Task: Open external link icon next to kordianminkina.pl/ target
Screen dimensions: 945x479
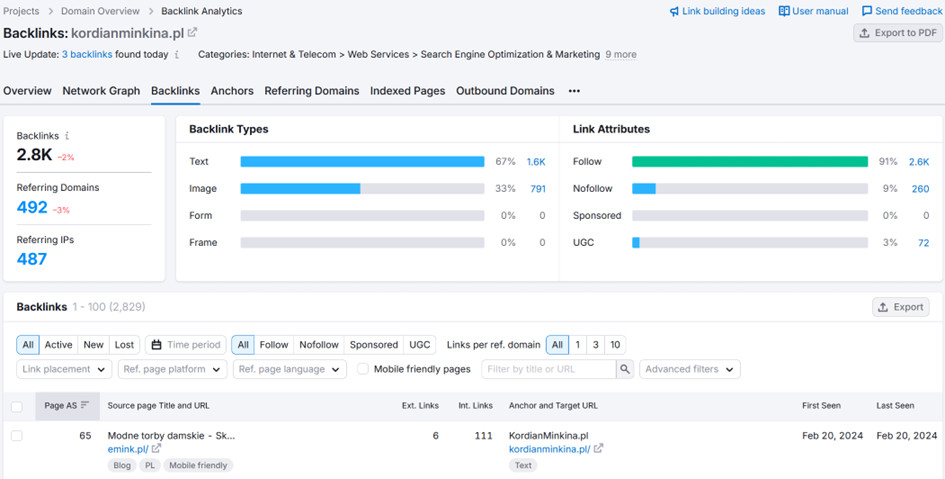Action: 598,448
